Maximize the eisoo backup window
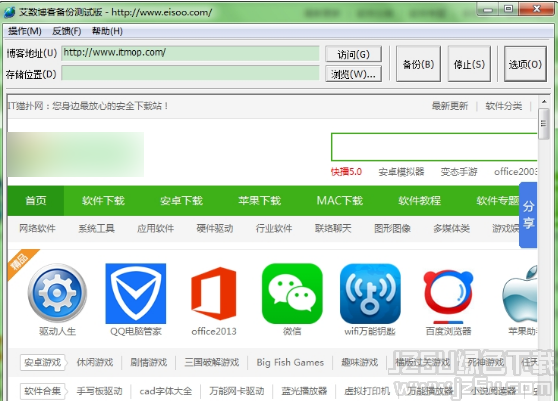Screen dimensions: 558x401 pos(509,9)
